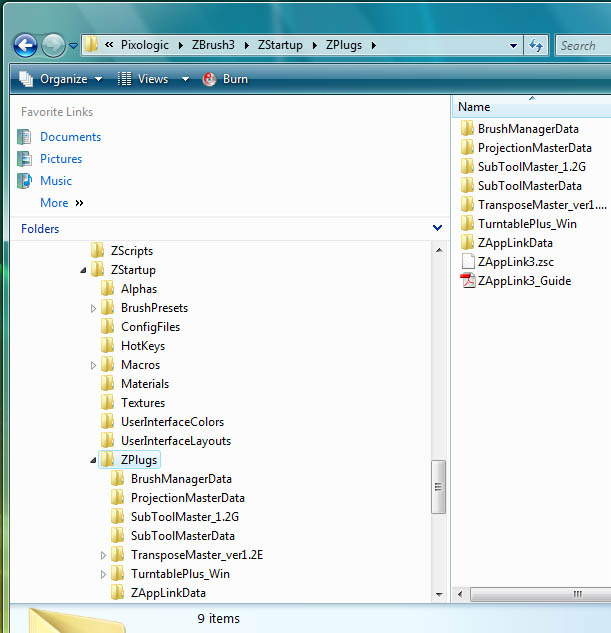Click the Documents icon in Favorite Links
The width and height of the screenshot is (611, 633).
click(24, 137)
